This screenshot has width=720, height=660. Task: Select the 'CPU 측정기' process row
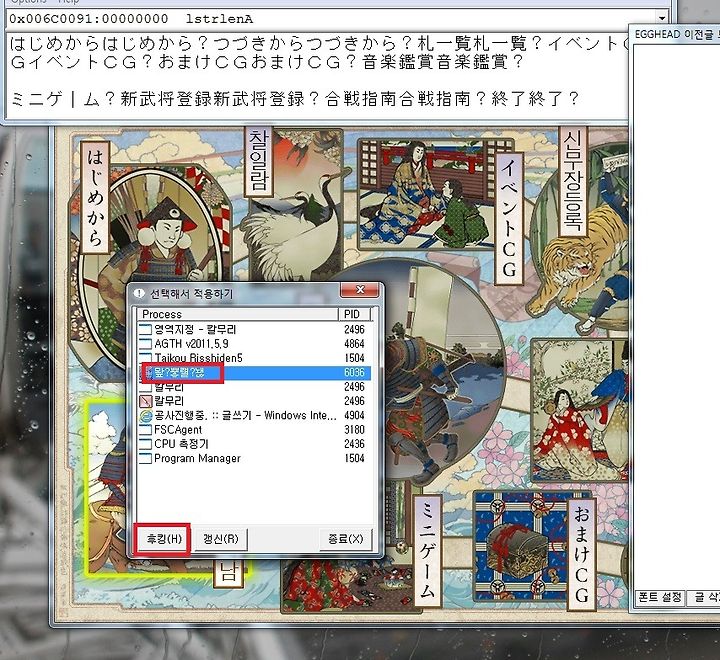click(x=254, y=444)
